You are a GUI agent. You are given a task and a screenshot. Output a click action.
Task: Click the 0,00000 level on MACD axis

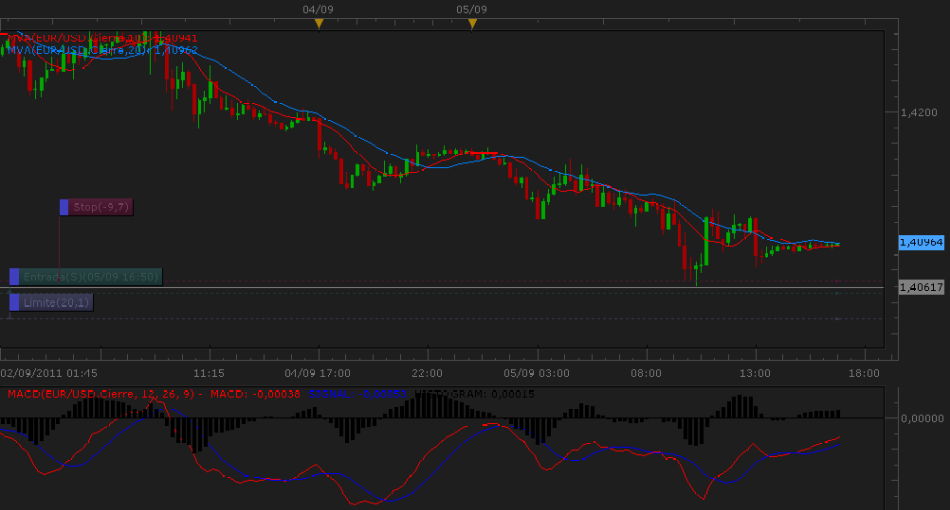[922, 418]
